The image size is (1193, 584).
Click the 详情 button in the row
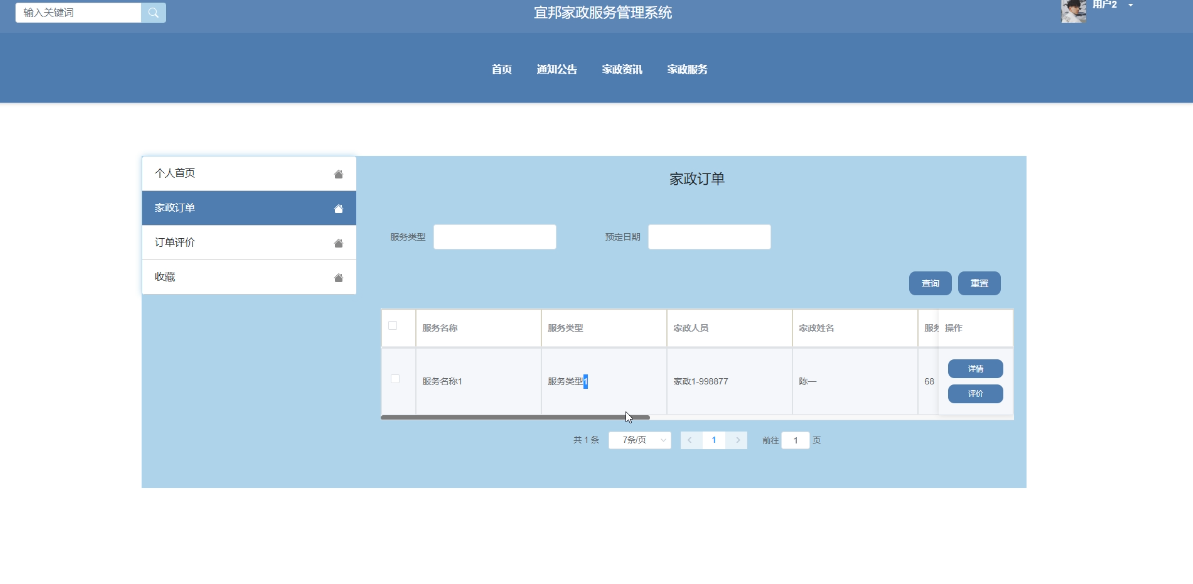(x=975, y=369)
